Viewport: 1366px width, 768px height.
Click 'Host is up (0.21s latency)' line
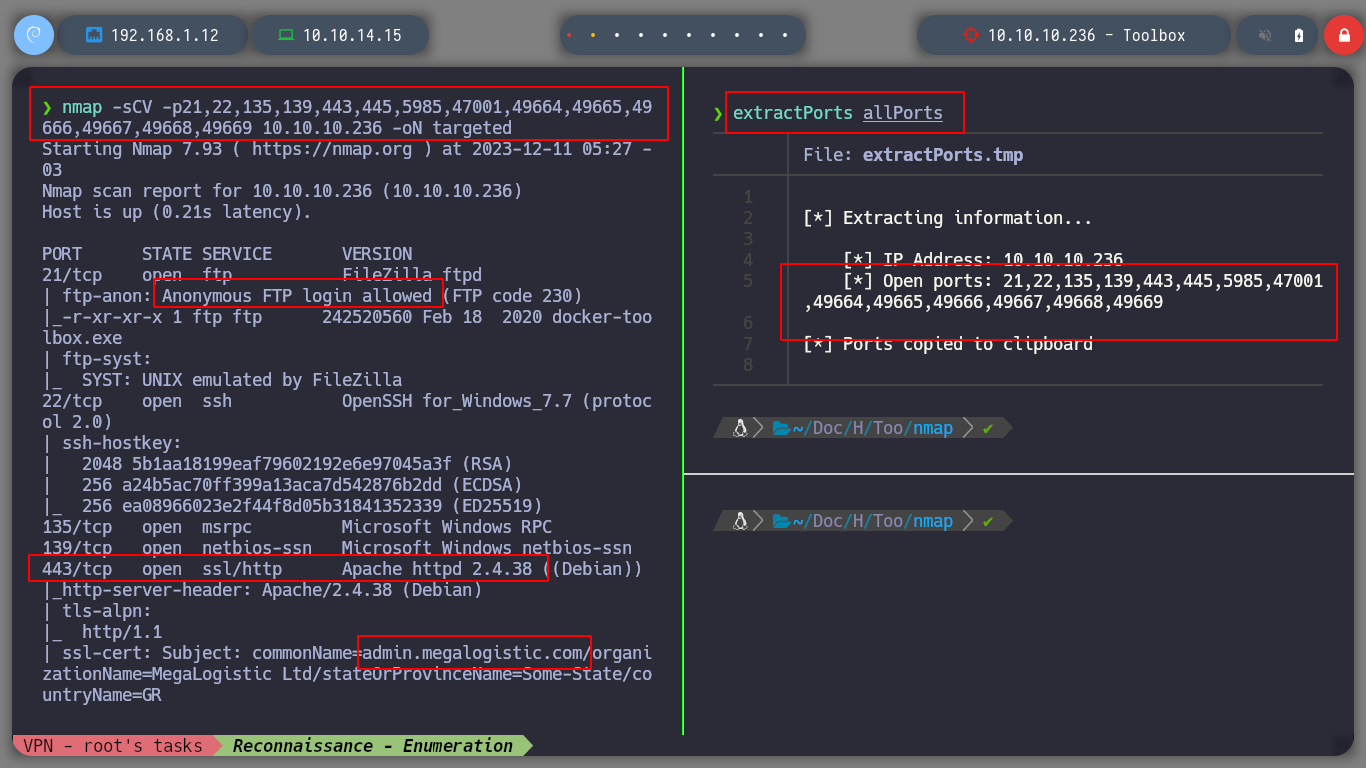click(x=177, y=212)
